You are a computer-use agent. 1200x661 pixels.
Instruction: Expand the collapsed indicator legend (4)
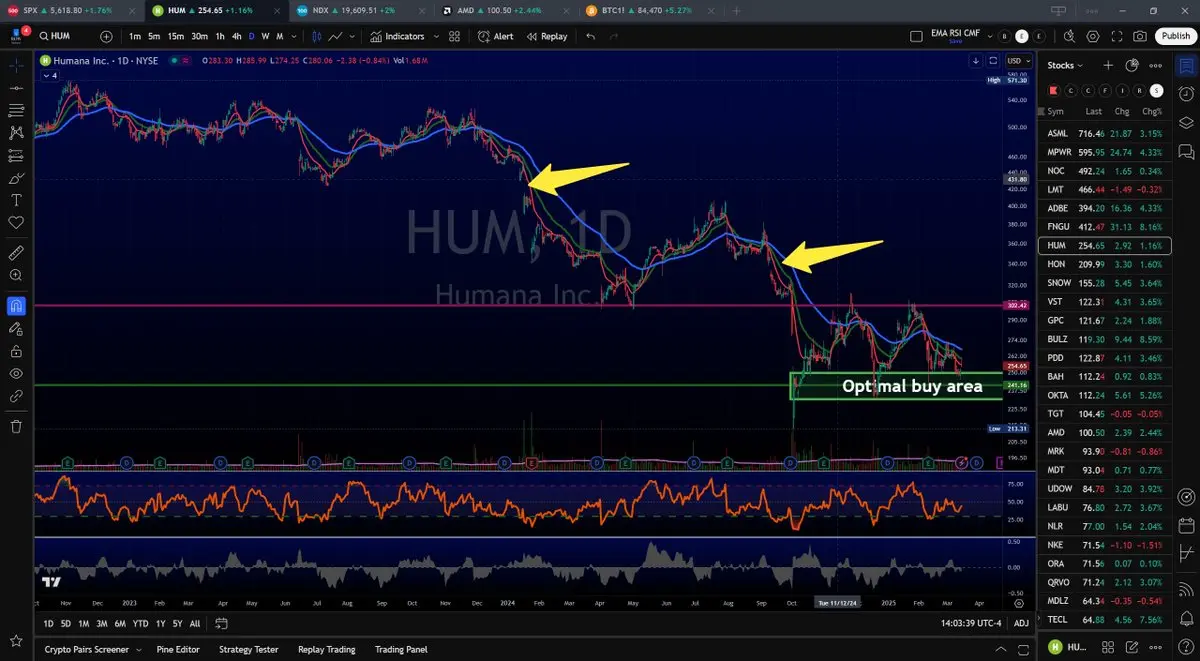51,75
